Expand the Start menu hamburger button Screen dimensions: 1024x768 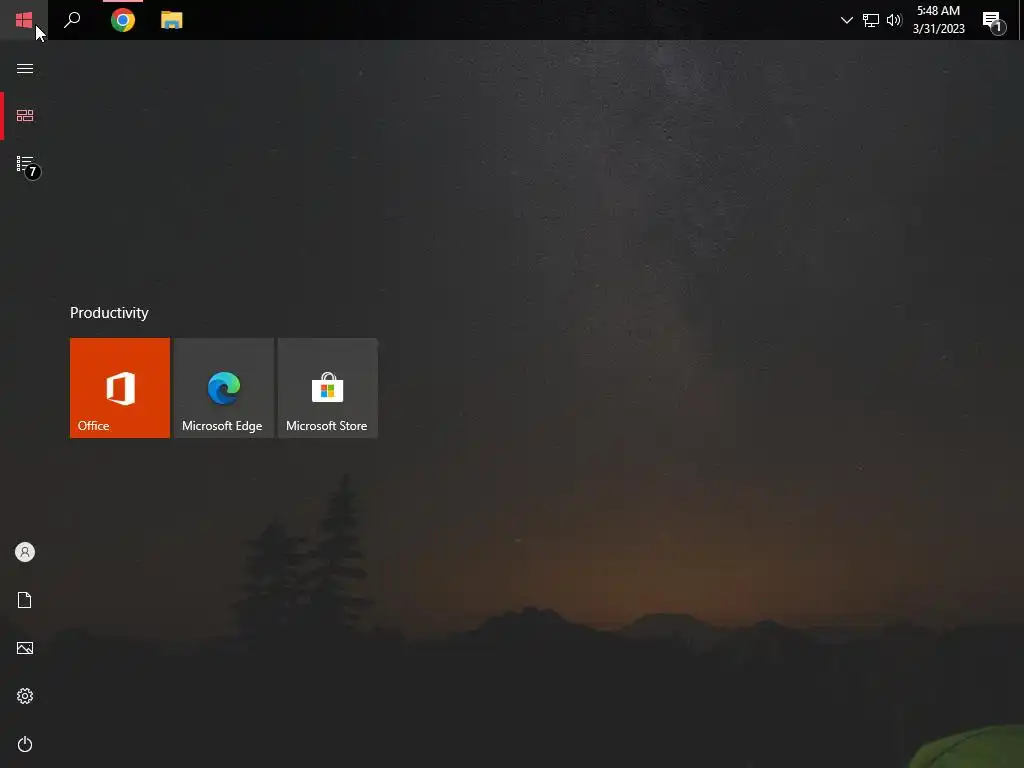pos(25,69)
